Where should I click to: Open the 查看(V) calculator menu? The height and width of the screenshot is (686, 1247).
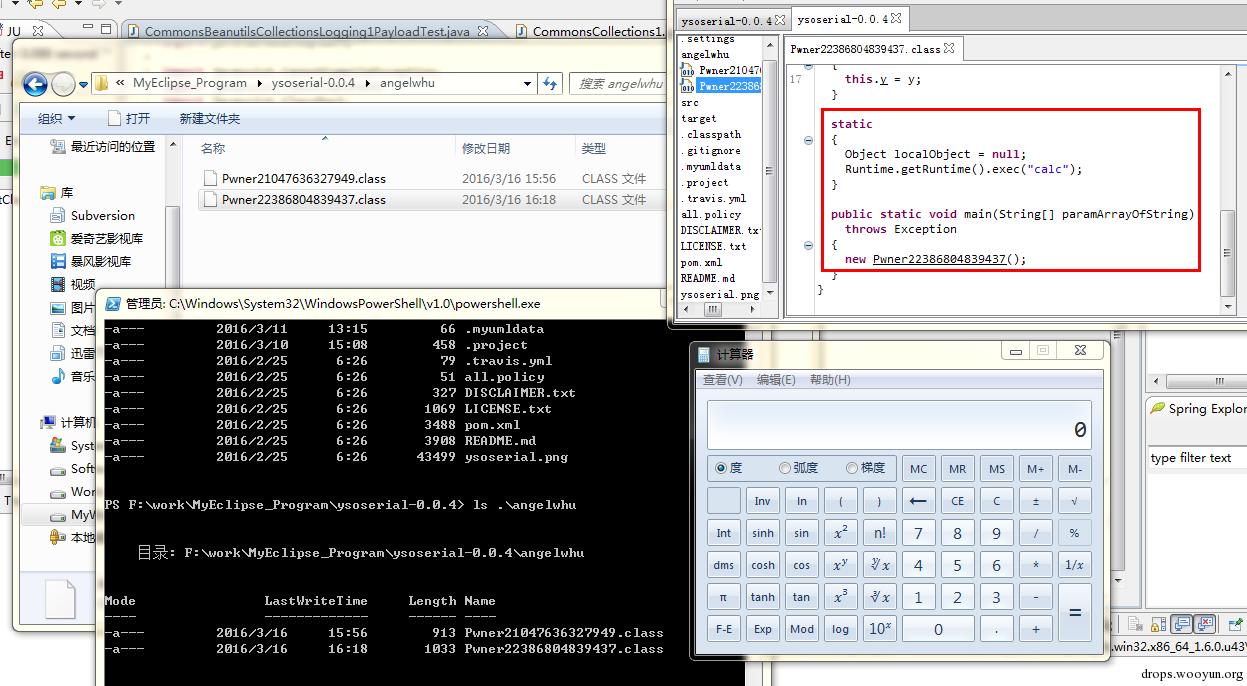(722, 380)
